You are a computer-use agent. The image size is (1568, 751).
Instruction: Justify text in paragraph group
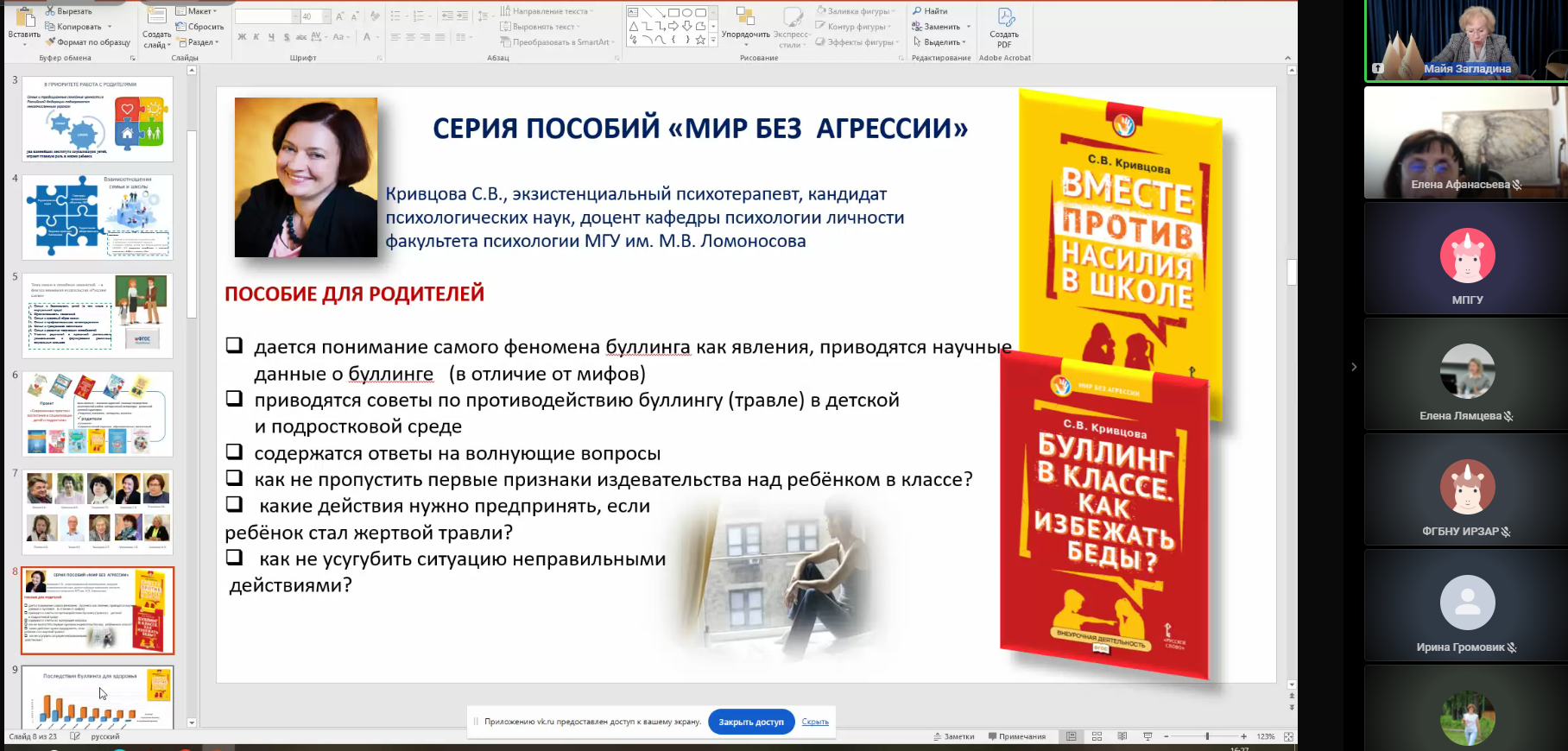439,37
